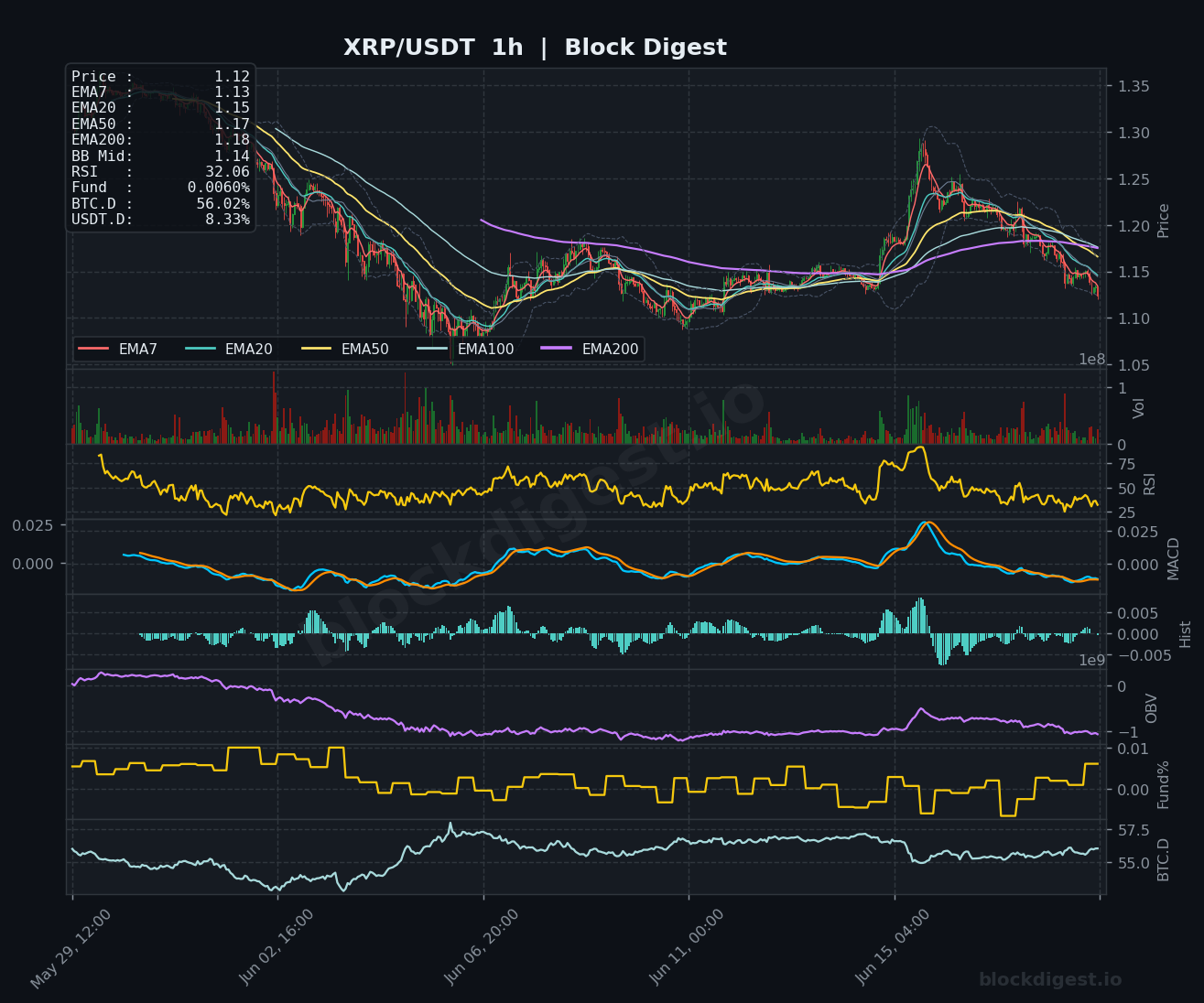
Task: Select the EMA50 1.17 row in info box
Action: pyautogui.click(x=160, y=124)
